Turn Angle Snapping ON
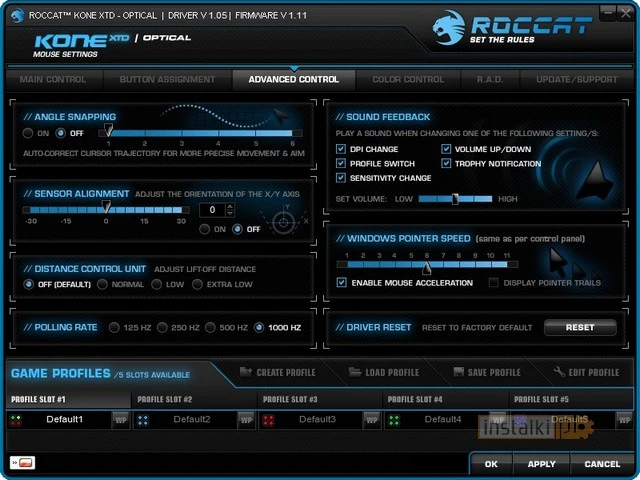 [x=28, y=133]
